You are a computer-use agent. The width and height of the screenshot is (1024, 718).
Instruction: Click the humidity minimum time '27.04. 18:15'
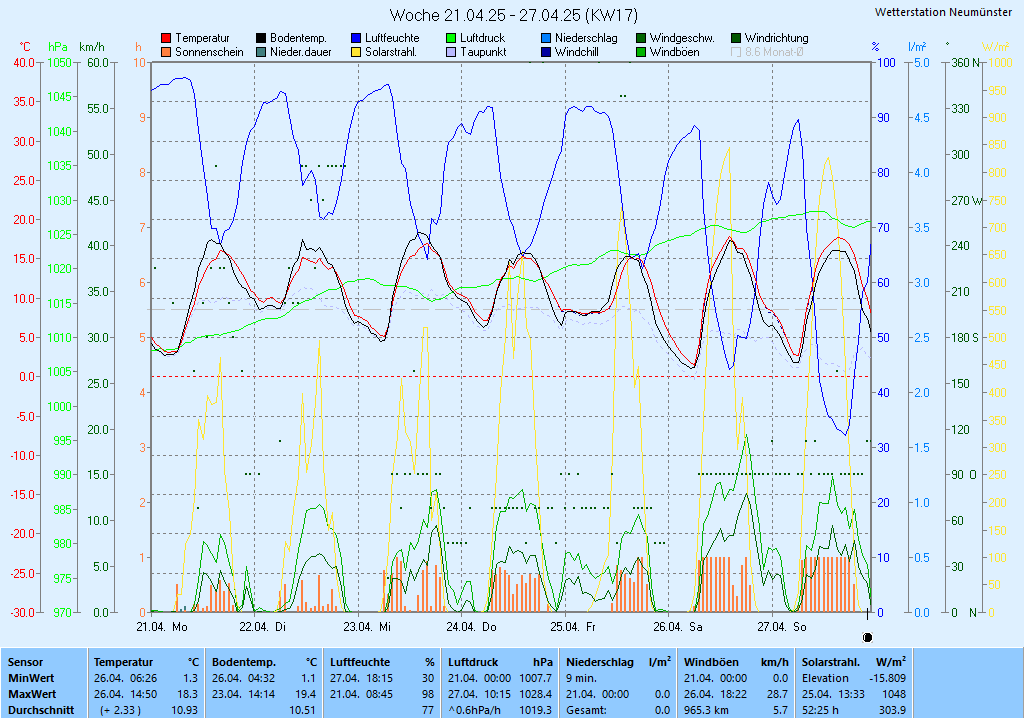pos(361,678)
